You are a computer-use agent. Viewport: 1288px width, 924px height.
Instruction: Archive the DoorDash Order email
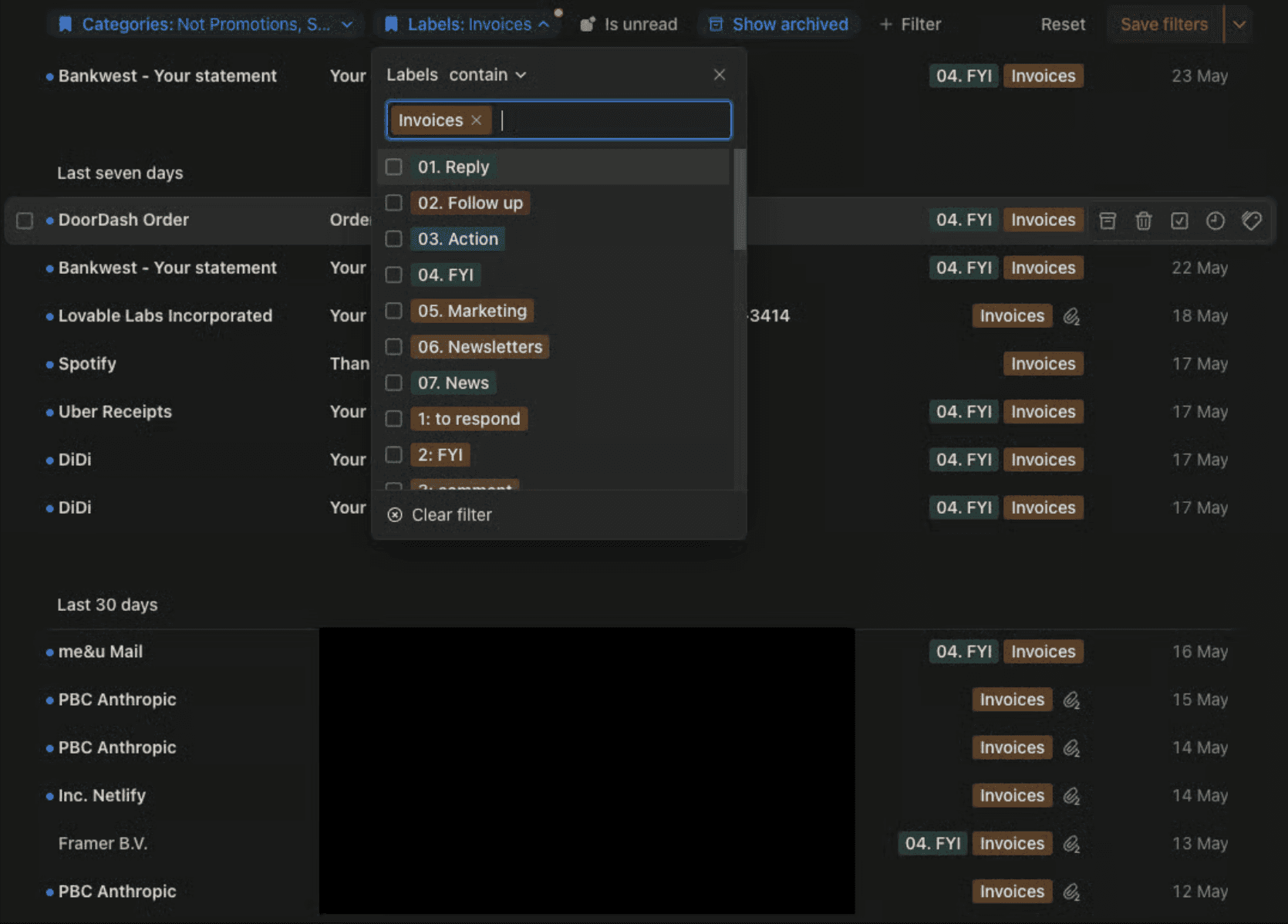[x=1108, y=221]
